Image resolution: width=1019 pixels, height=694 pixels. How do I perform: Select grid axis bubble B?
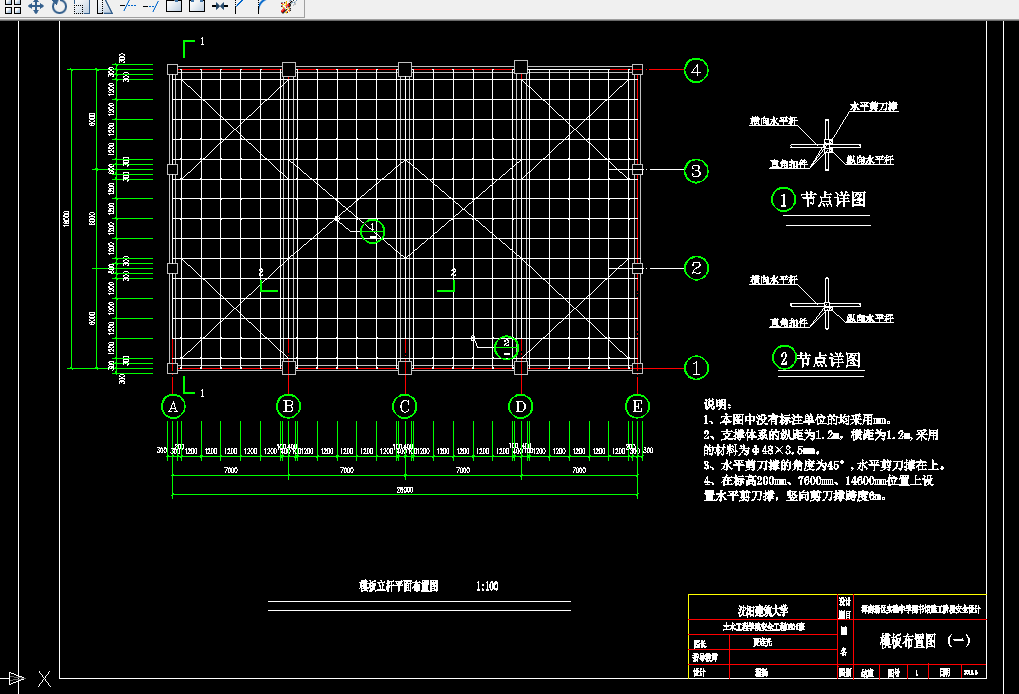289,407
